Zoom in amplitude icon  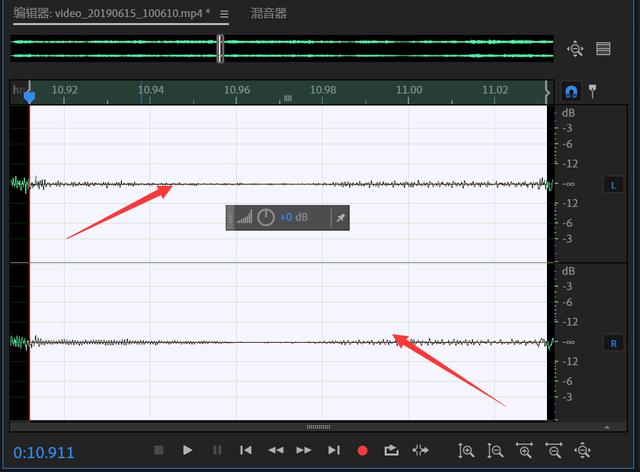tap(466, 451)
